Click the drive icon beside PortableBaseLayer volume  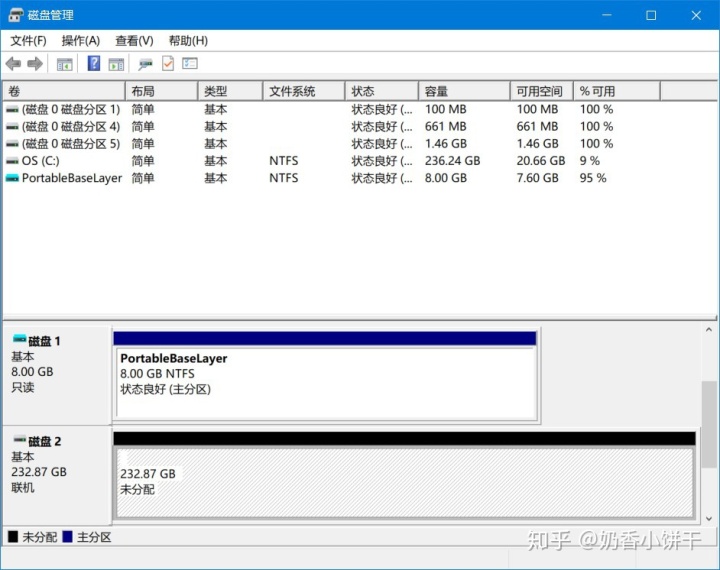[12, 178]
